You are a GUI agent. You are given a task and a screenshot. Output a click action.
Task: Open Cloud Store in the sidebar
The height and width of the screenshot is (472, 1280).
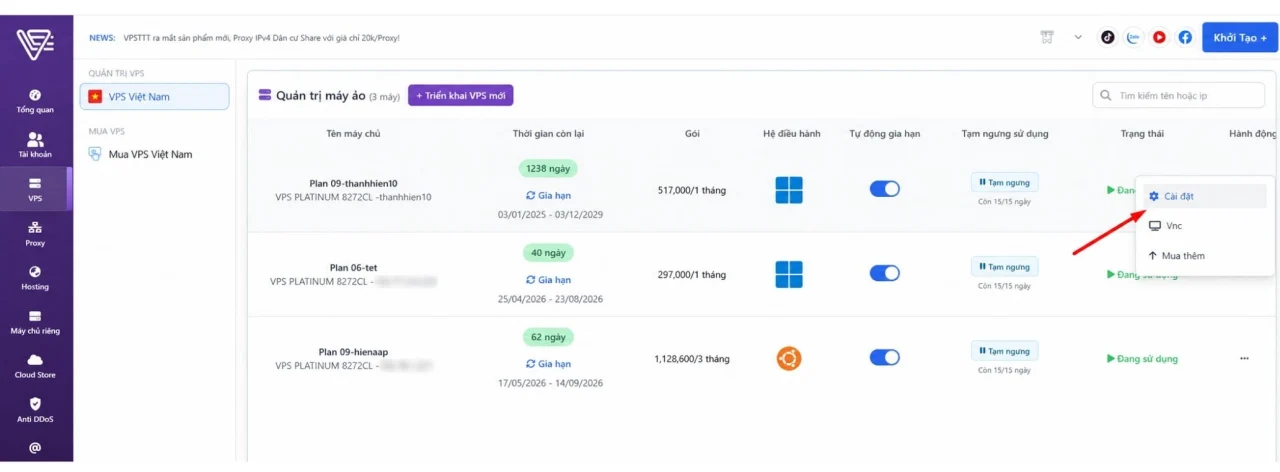coord(35,366)
